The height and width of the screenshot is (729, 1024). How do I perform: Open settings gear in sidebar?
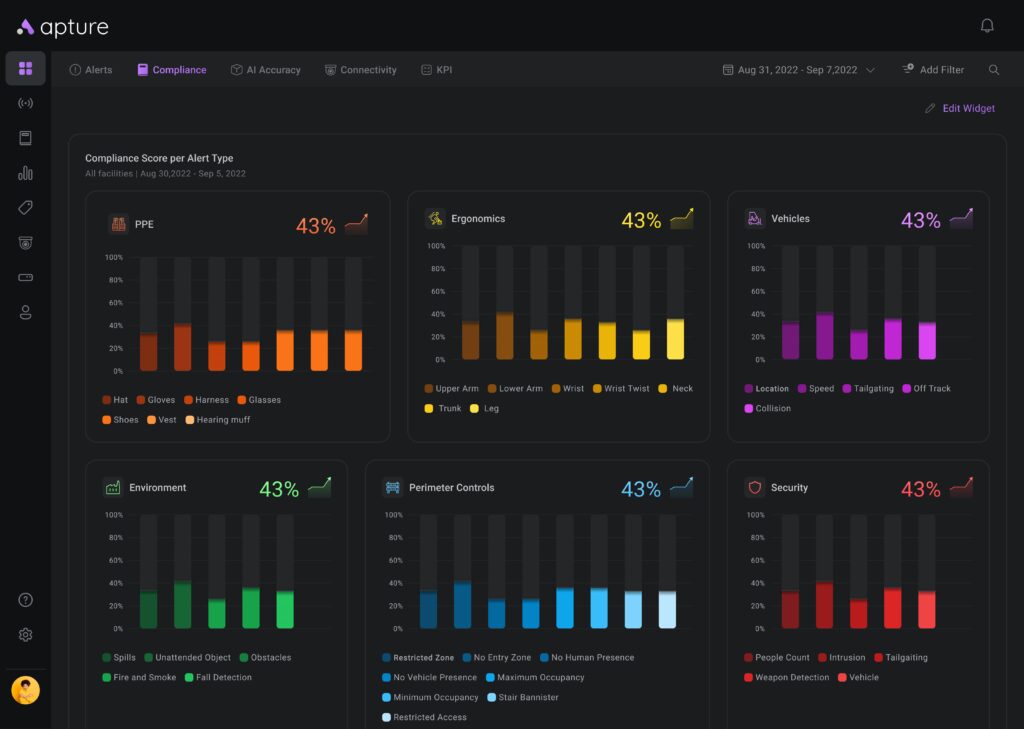26,635
